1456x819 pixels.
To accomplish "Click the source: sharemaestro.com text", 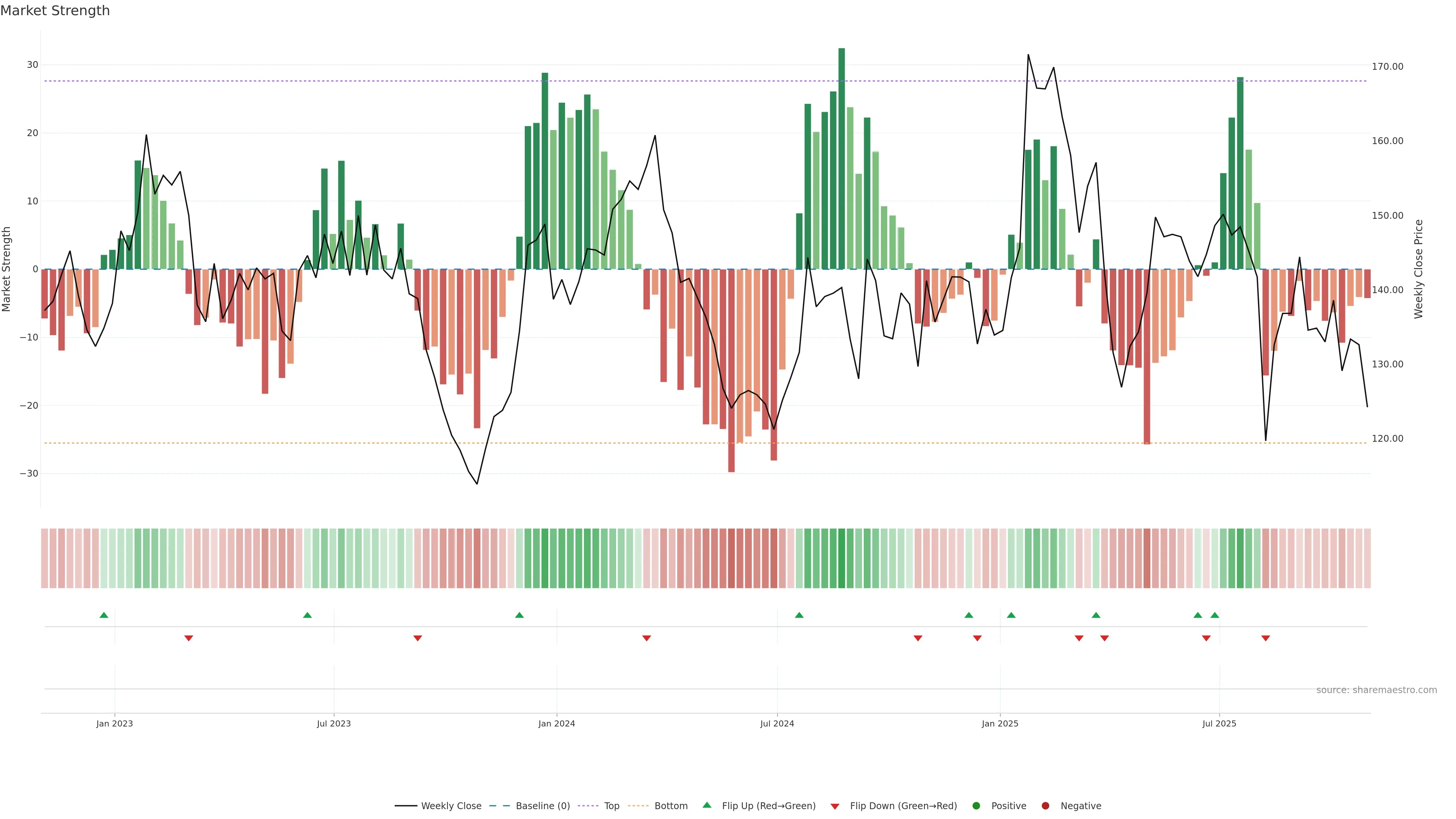I will pos(1376,690).
